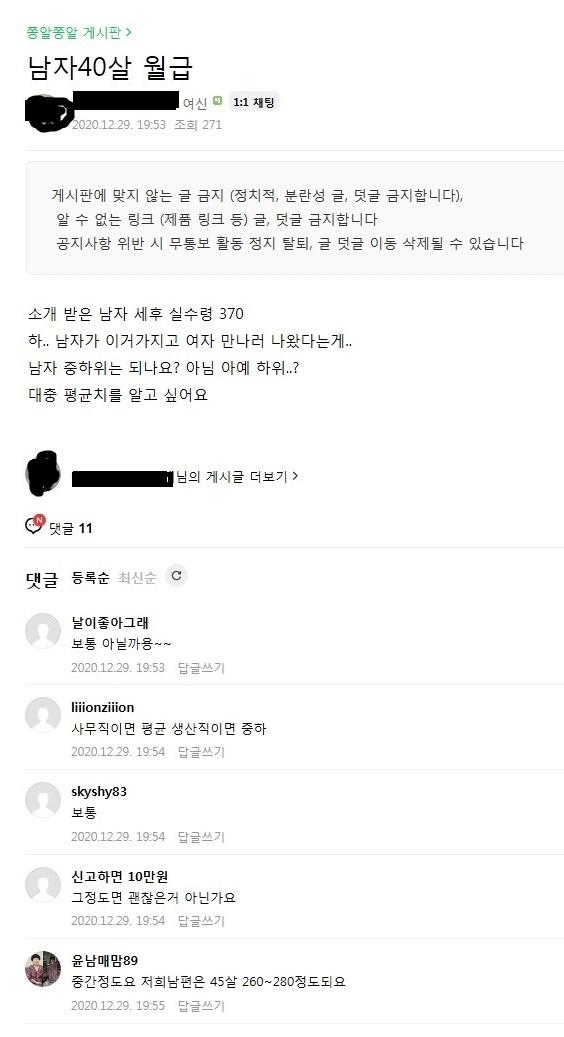Open the 쫑알쫑알 게시판 board link

pos(79,32)
